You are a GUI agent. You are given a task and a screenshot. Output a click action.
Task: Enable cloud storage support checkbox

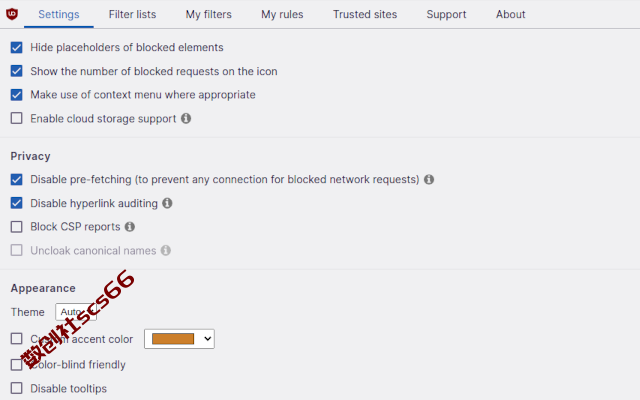[16, 118]
